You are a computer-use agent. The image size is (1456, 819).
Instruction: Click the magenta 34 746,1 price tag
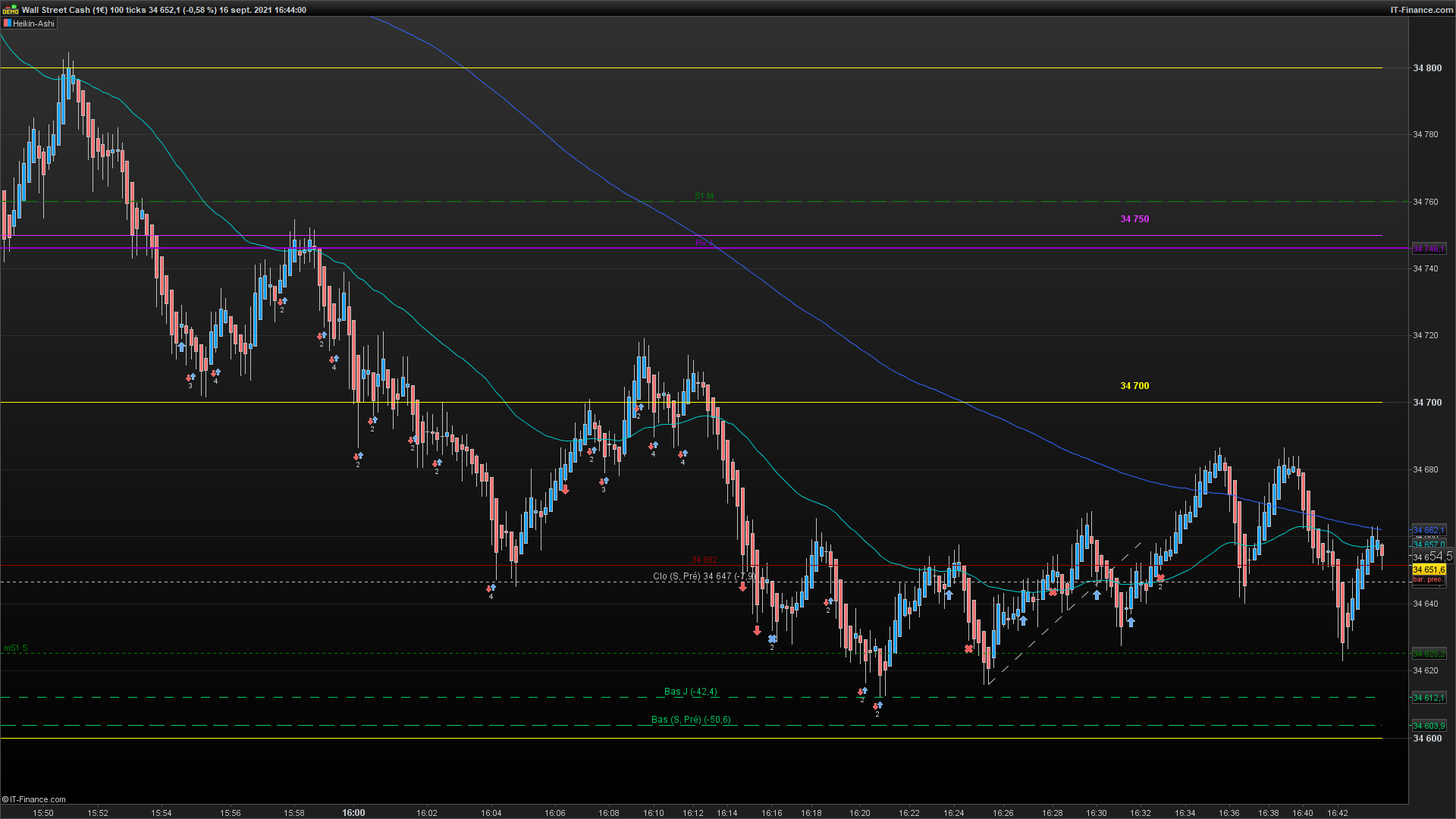pyautogui.click(x=1429, y=249)
